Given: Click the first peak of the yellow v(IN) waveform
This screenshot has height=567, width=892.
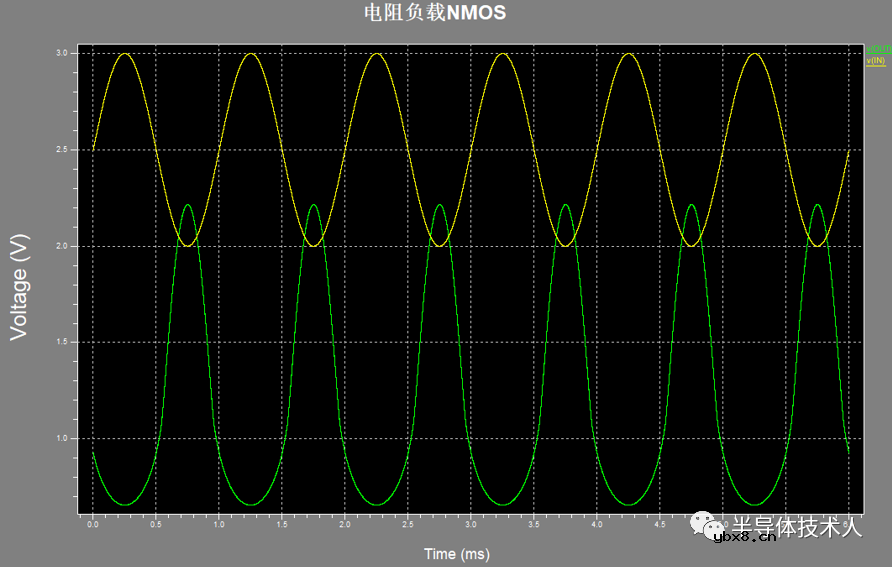Looking at the screenshot, I should 124,54.
